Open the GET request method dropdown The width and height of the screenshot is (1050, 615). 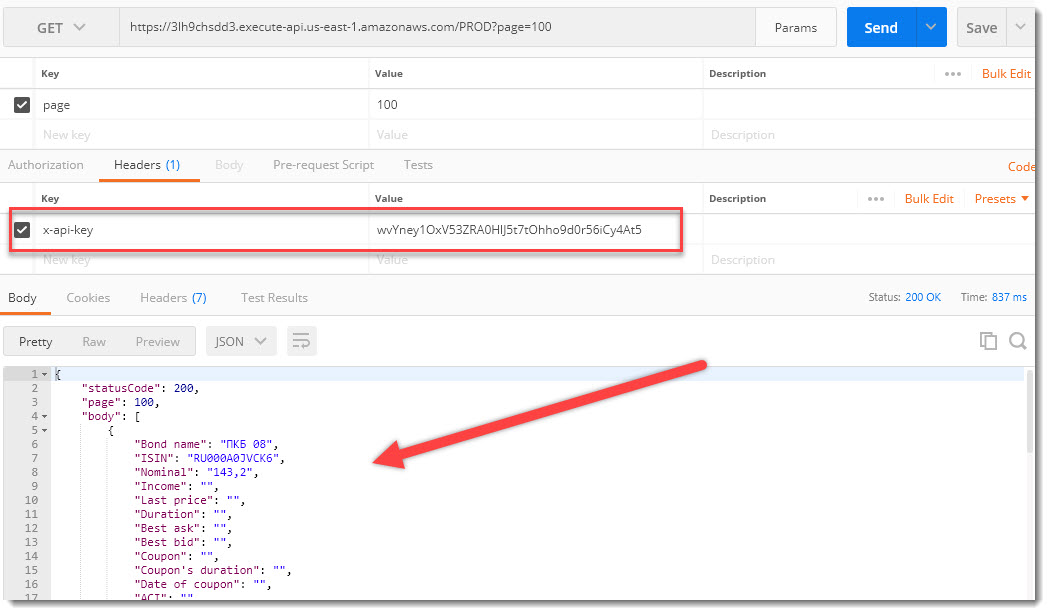pos(60,27)
